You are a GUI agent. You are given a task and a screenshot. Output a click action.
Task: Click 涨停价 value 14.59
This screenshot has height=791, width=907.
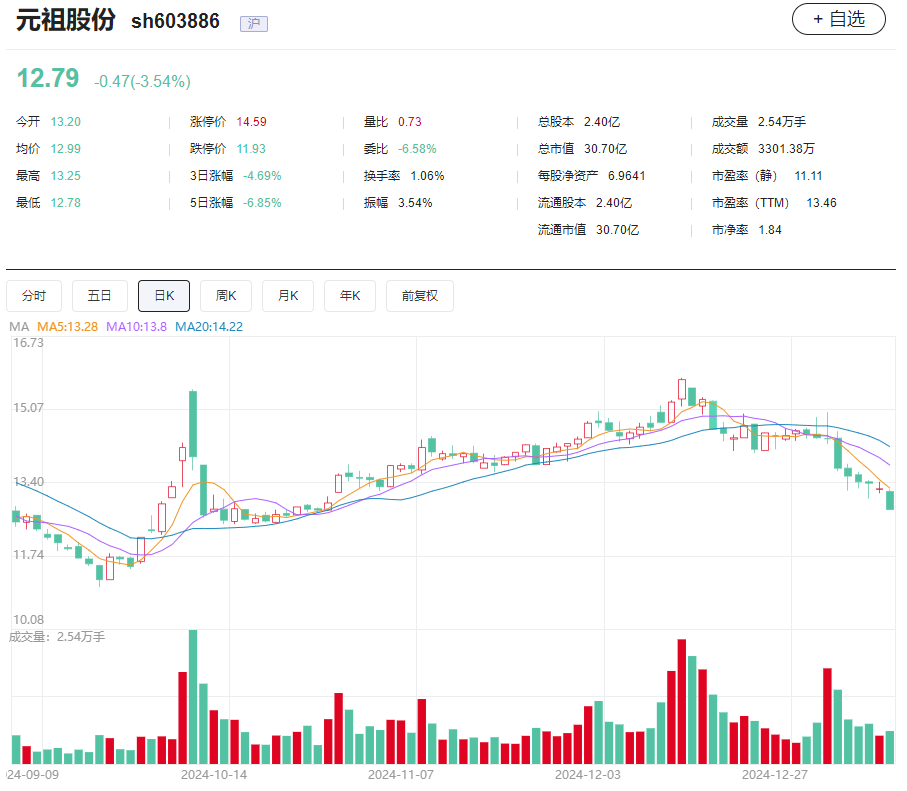[251, 122]
